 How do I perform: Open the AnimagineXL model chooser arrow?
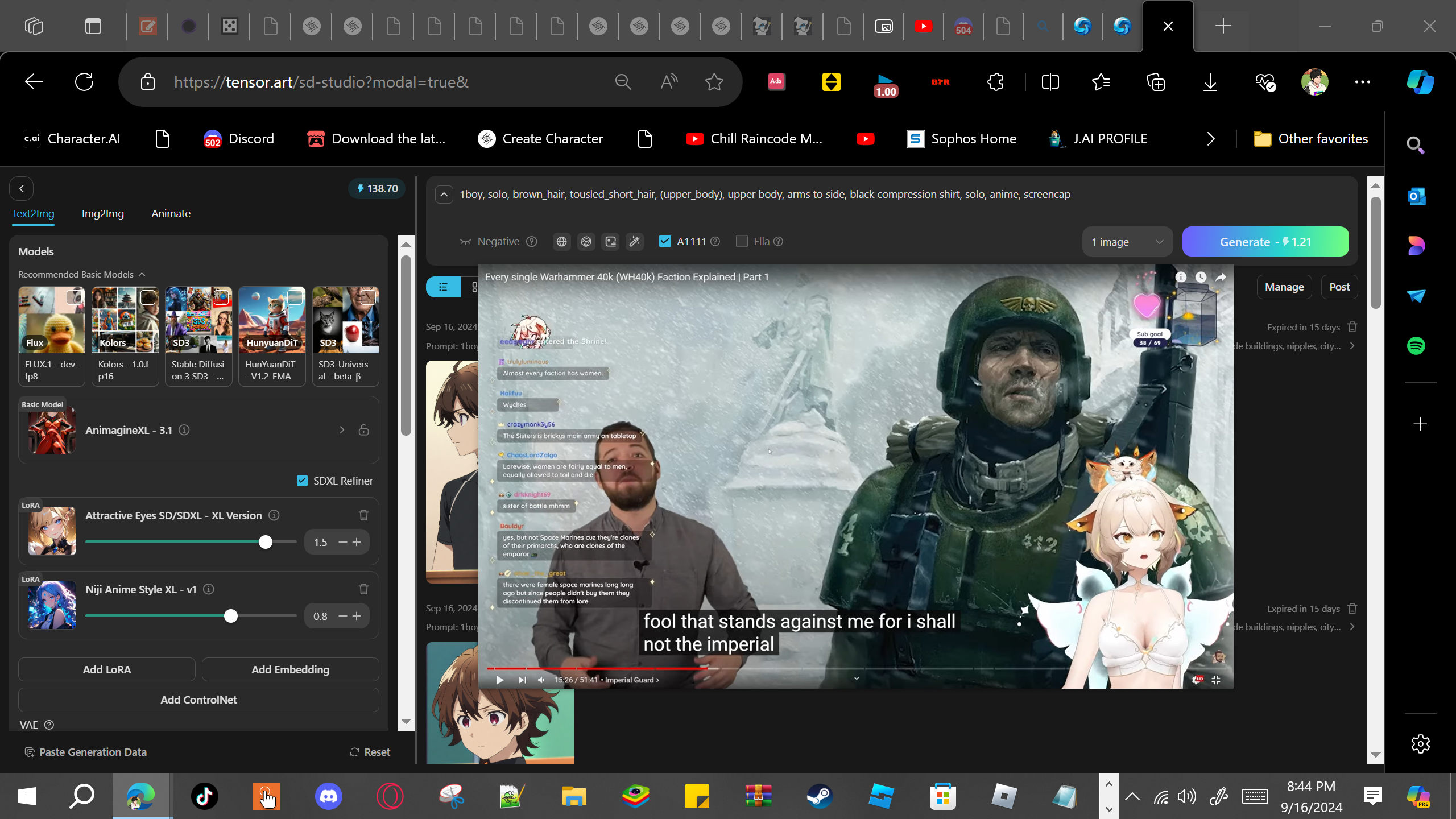click(342, 430)
